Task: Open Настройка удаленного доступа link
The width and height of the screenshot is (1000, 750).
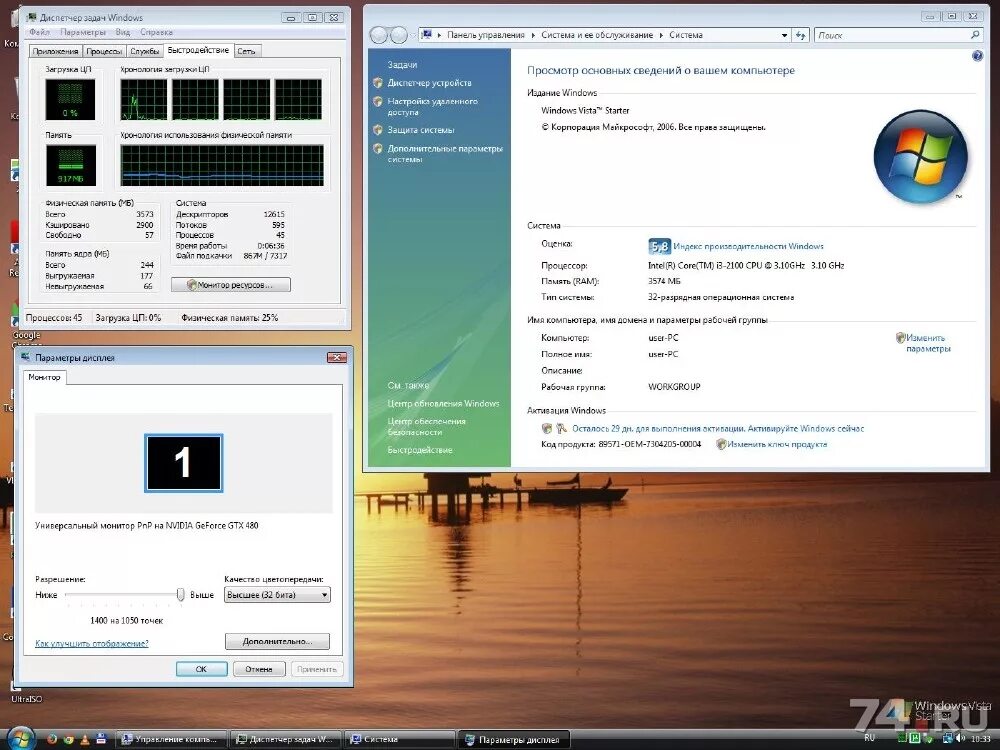Action: tap(432, 107)
